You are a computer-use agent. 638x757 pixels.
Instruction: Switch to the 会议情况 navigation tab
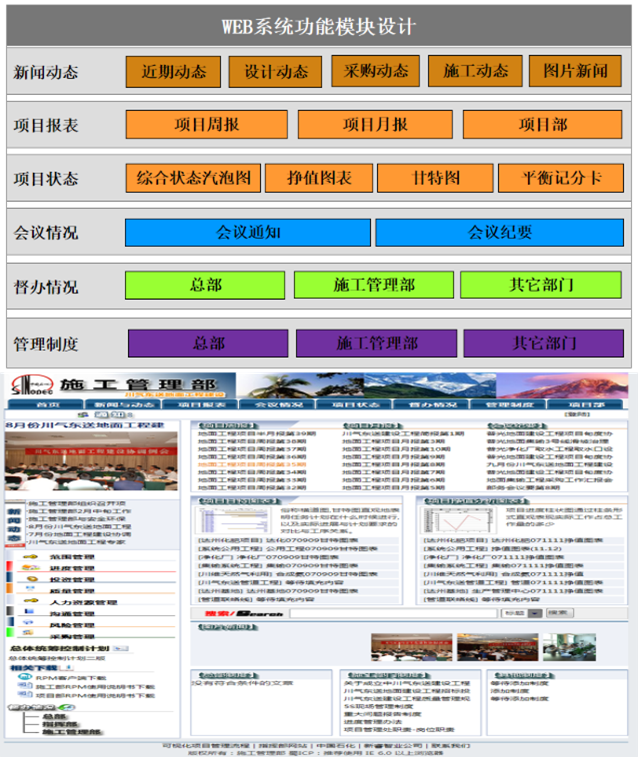coord(278,405)
